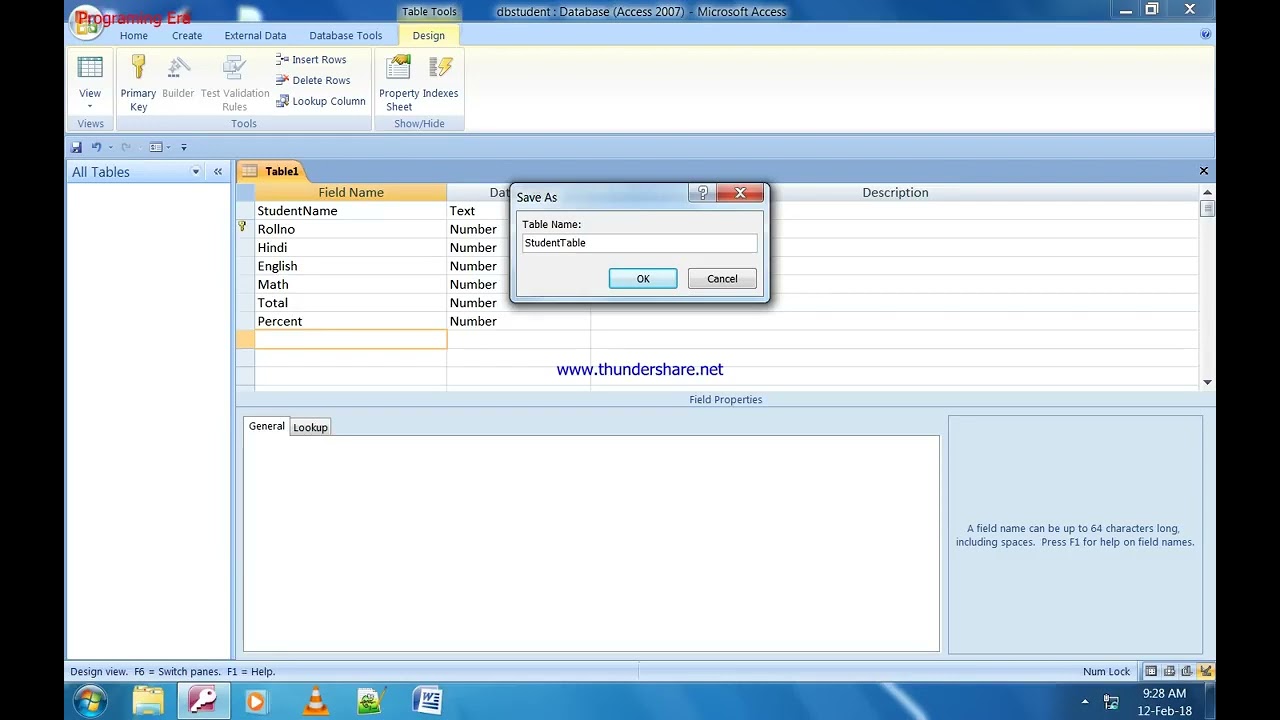Click the Save As dialog help button
Screen dimensions: 1280x720
tap(702, 193)
